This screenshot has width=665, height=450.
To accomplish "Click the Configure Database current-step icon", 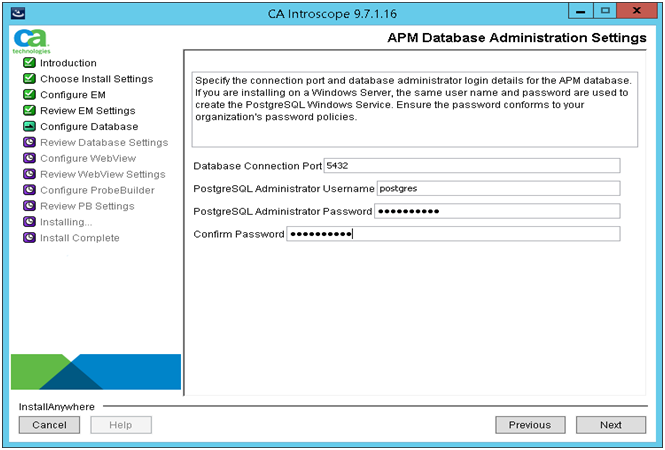I will (x=29, y=127).
